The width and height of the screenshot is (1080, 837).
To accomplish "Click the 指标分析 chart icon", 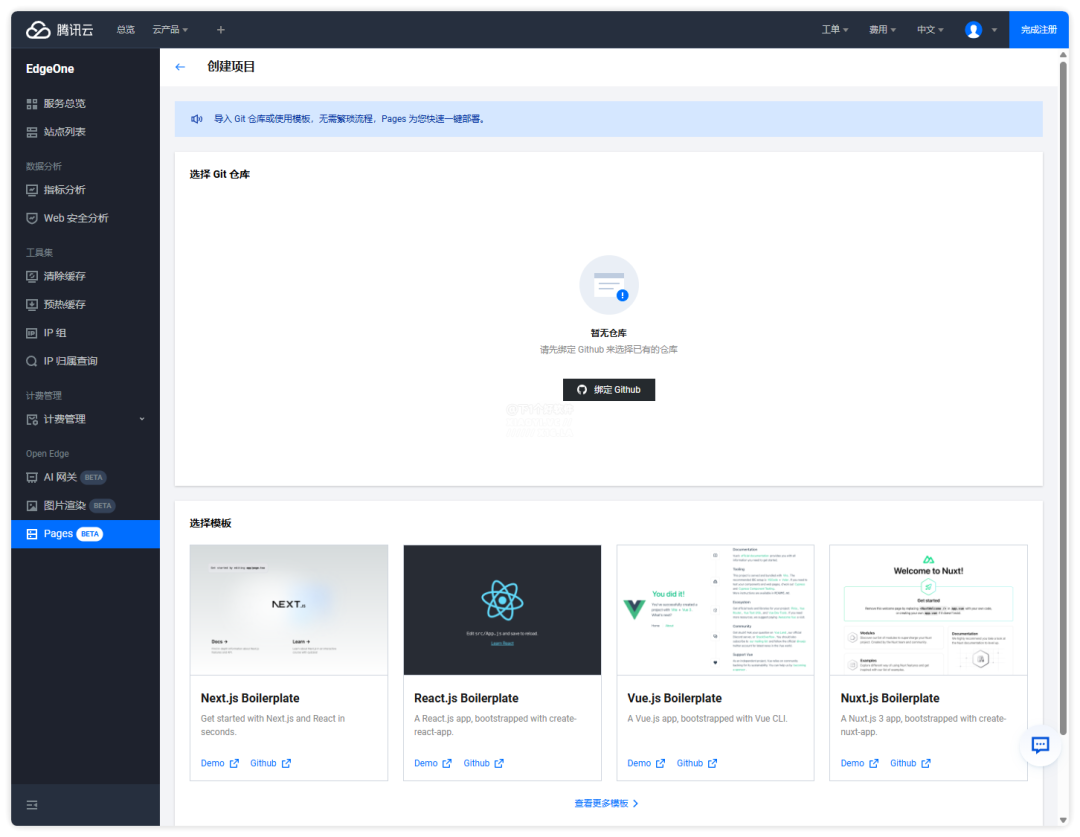I will click(32, 190).
